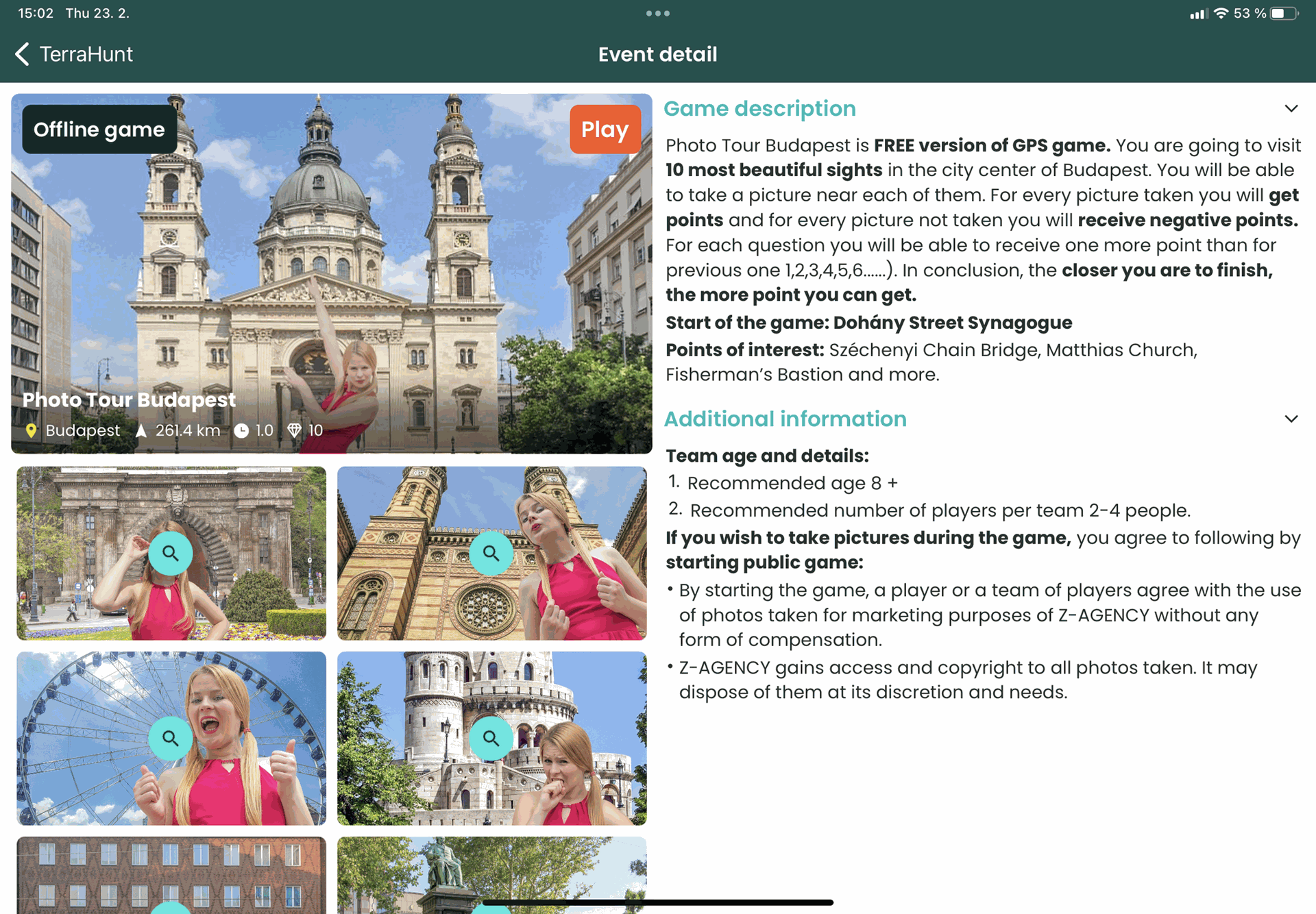1316x914 pixels.
Task: Tap the main basilica header image
Action: click(x=332, y=274)
